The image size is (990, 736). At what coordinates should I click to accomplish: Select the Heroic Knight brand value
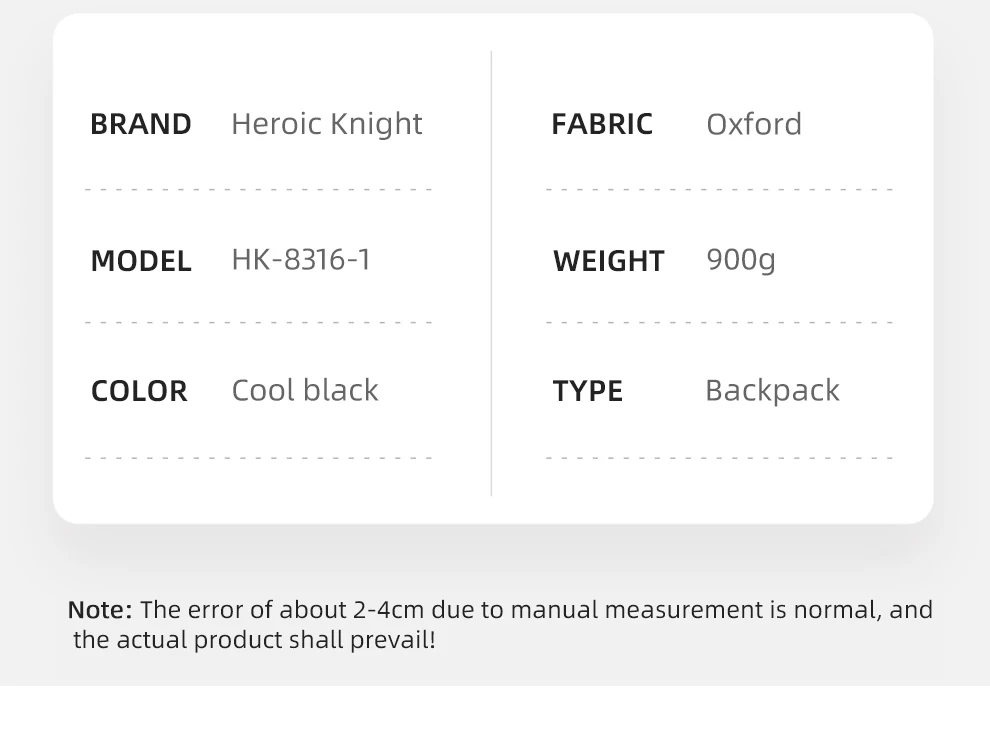pos(326,124)
